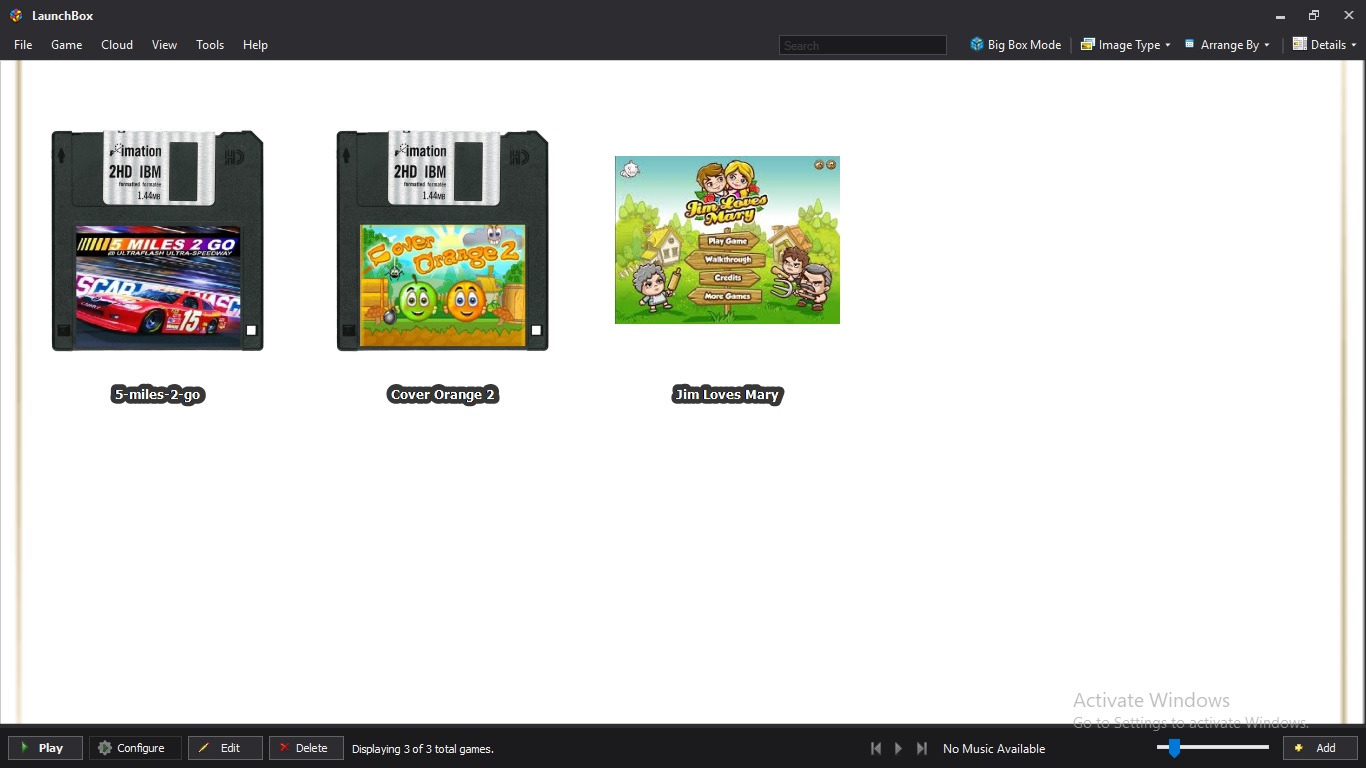Image resolution: width=1366 pixels, height=768 pixels.
Task: Open the Tools menu
Action: click(210, 45)
